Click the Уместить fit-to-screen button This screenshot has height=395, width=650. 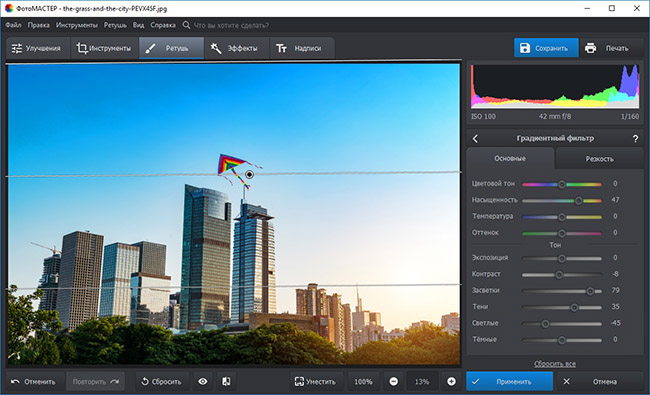(x=316, y=381)
